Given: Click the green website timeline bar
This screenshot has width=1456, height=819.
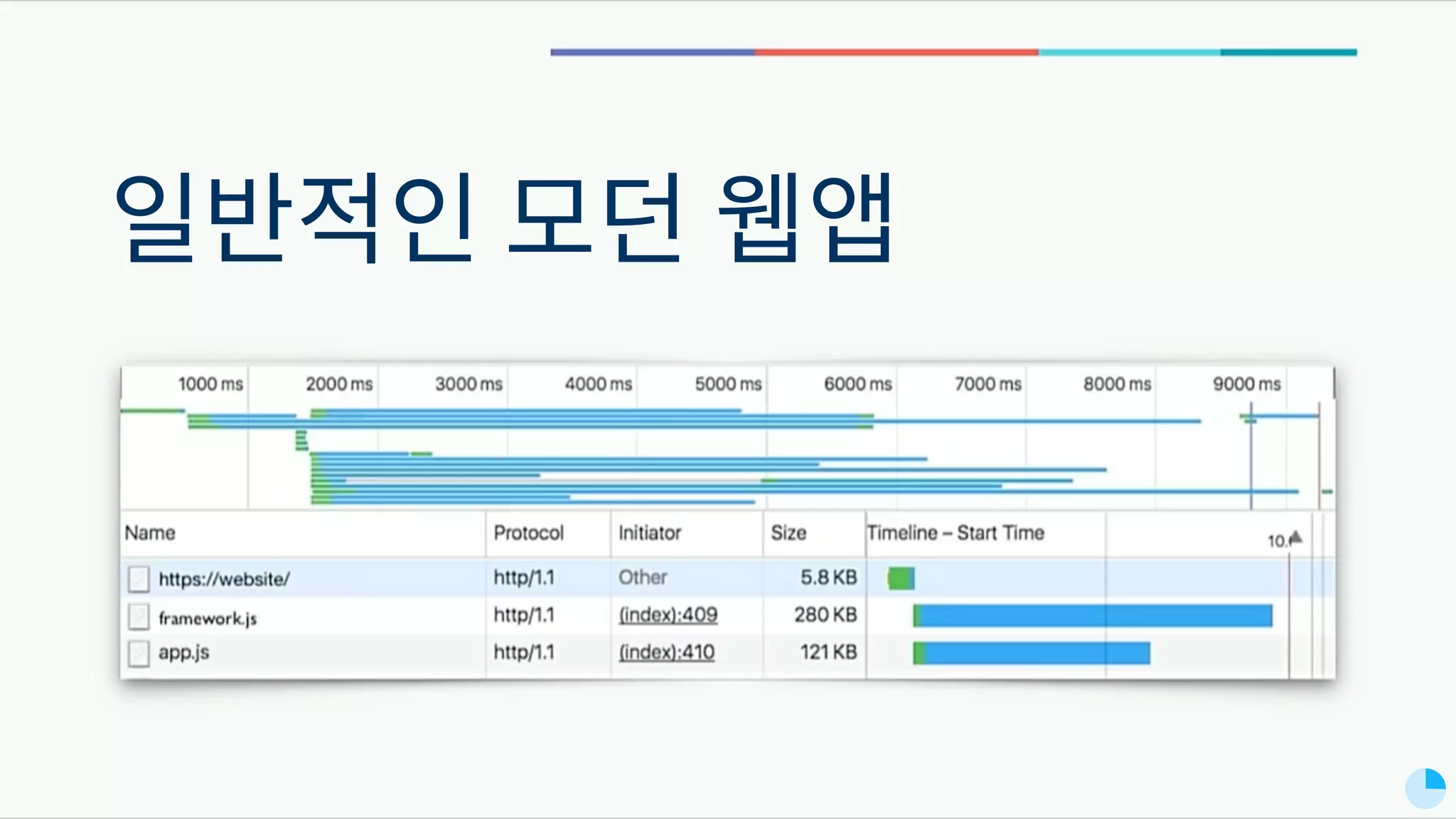Looking at the screenshot, I should point(901,579).
